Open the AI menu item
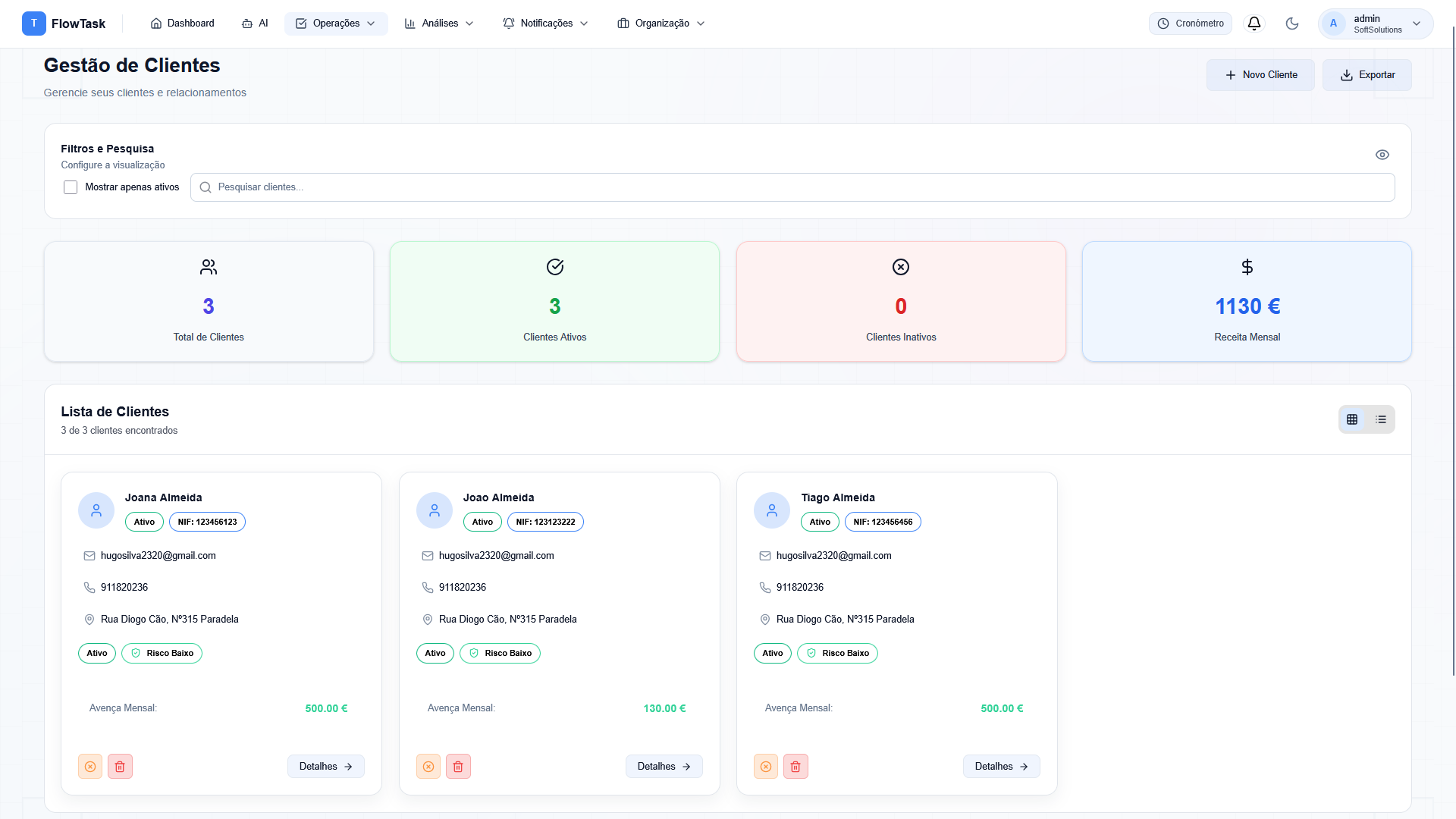The height and width of the screenshot is (819, 1456). pyautogui.click(x=255, y=24)
